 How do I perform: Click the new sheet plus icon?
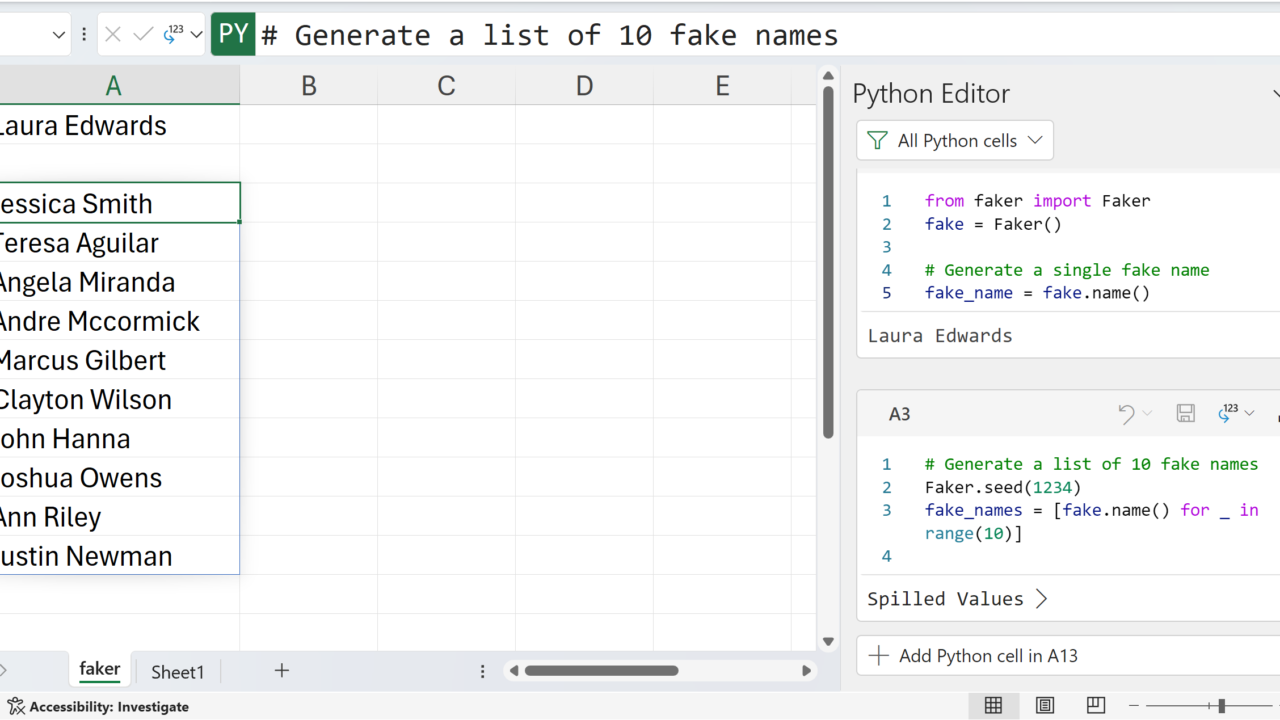pos(282,671)
